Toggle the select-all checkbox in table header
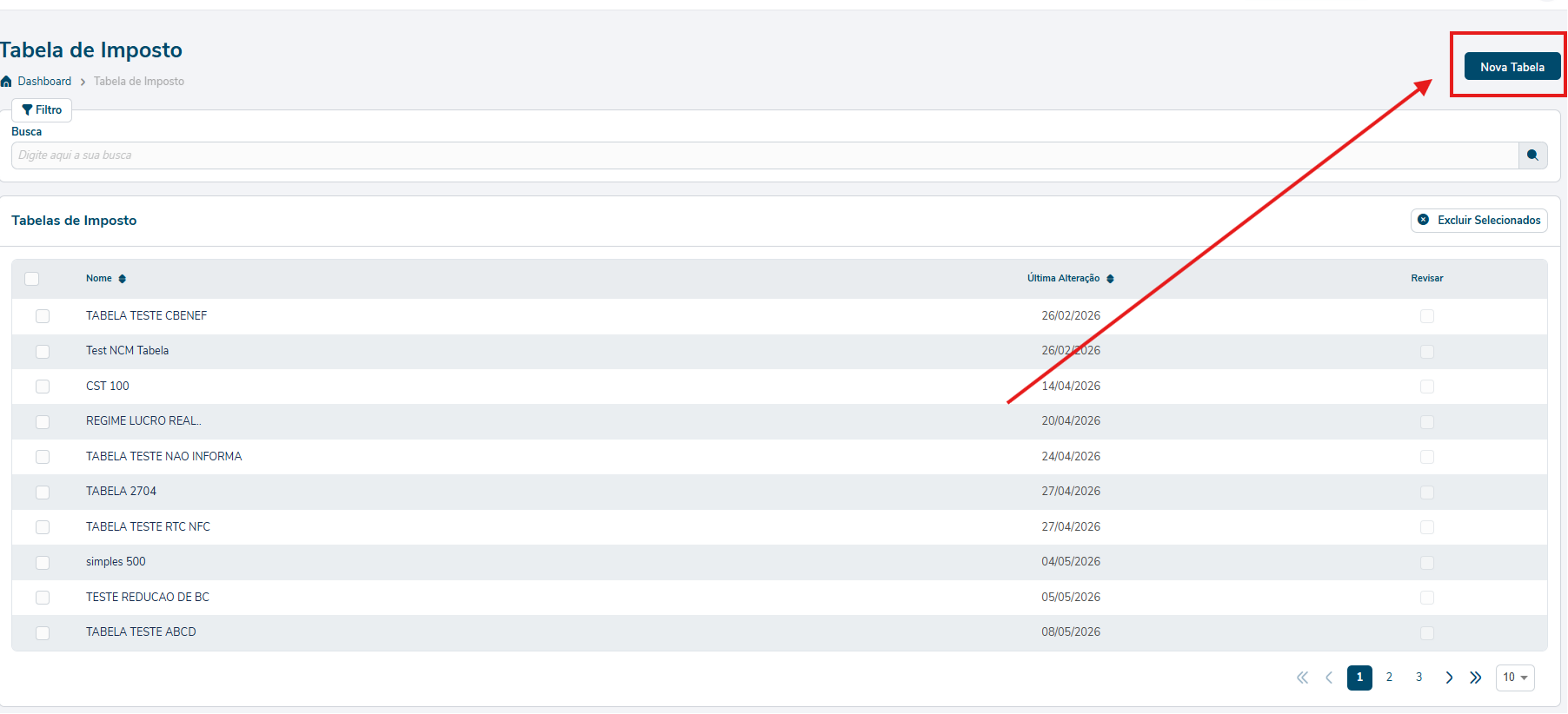The width and height of the screenshot is (1568, 714). coord(32,279)
